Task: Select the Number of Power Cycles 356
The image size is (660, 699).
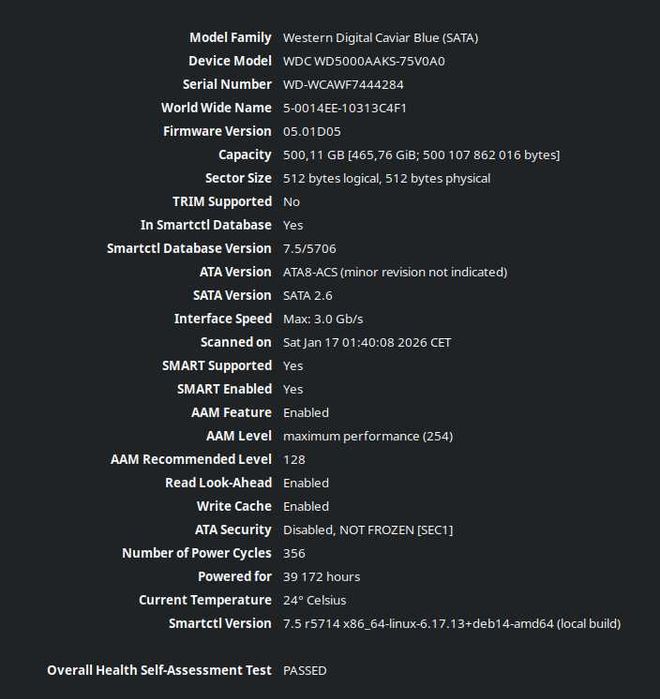Action: (x=294, y=554)
